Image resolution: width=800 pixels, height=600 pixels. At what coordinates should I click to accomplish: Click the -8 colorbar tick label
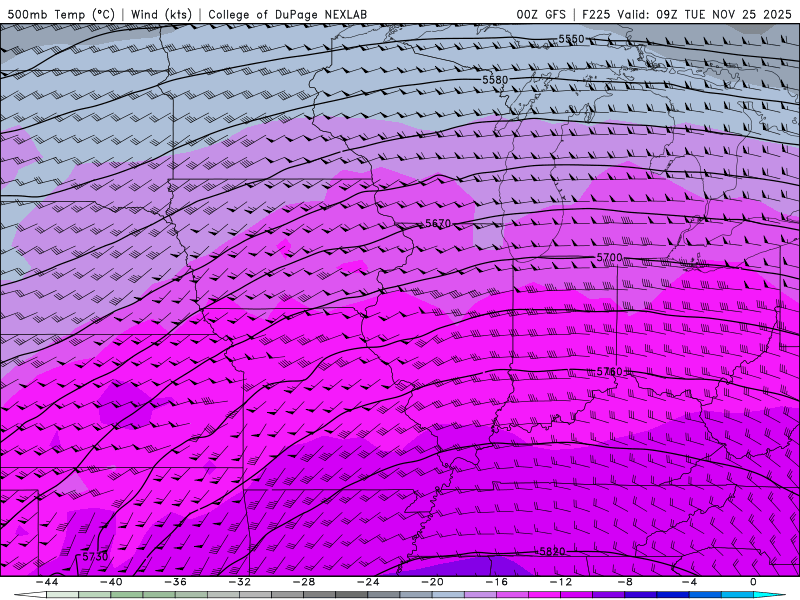(625, 582)
